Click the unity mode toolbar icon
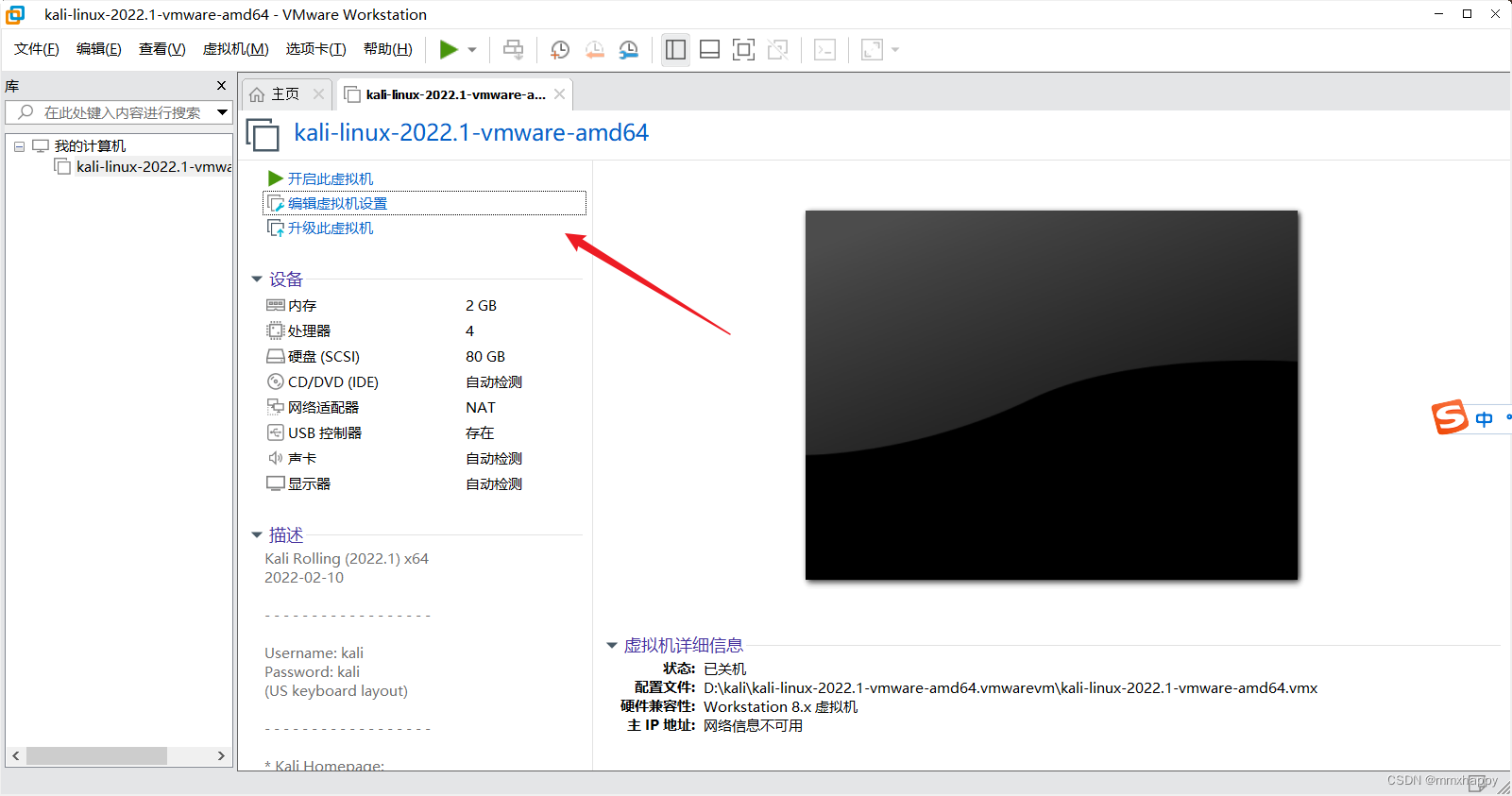This screenshot has height=796, width=1512. pos(777,50)
